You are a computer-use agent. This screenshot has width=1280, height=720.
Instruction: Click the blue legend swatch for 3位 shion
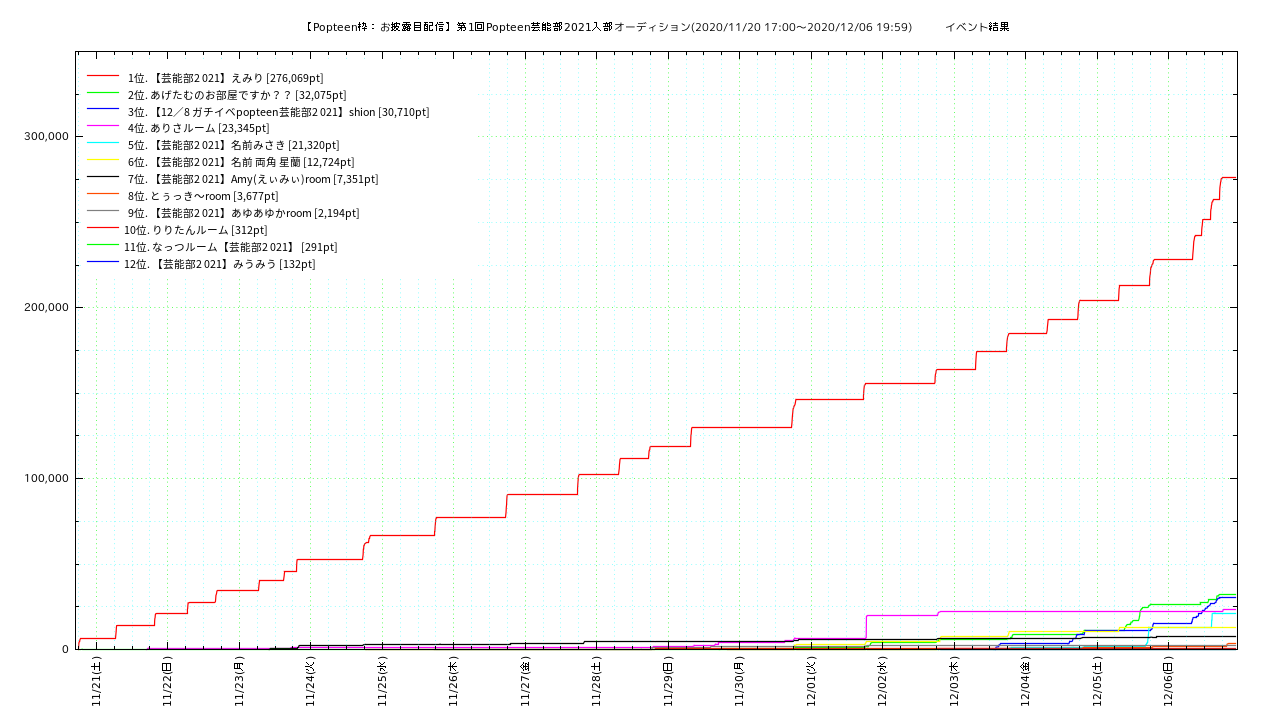tap(103, 111)
